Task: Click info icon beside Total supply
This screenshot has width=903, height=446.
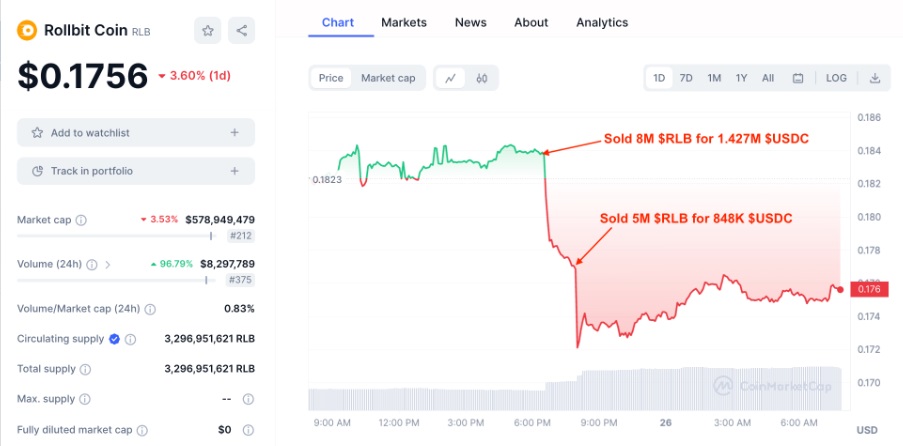Action: [84, 369]
